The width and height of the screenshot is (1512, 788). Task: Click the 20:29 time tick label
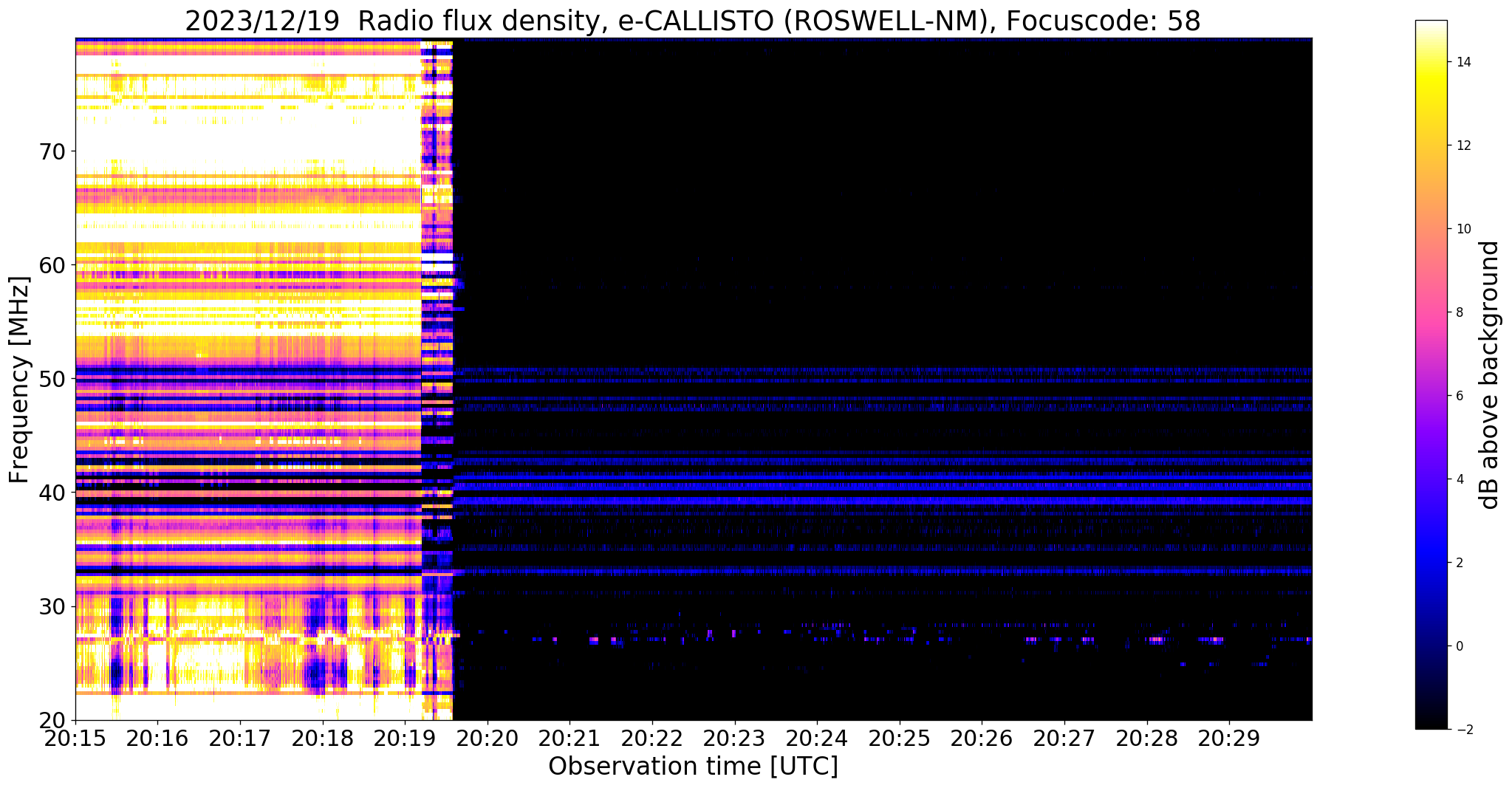pyautogui.click(x=1229, y=737)
